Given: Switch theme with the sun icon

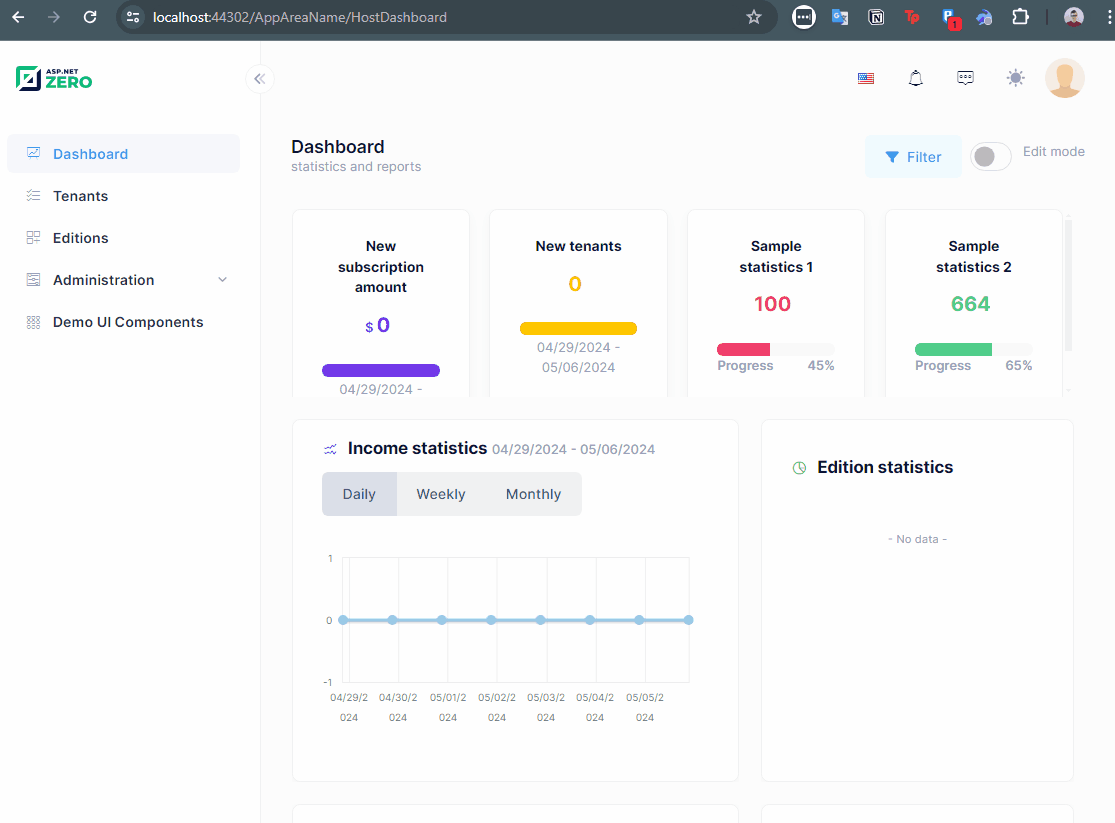Looking at the screenshot, I should coord(1015,78).
